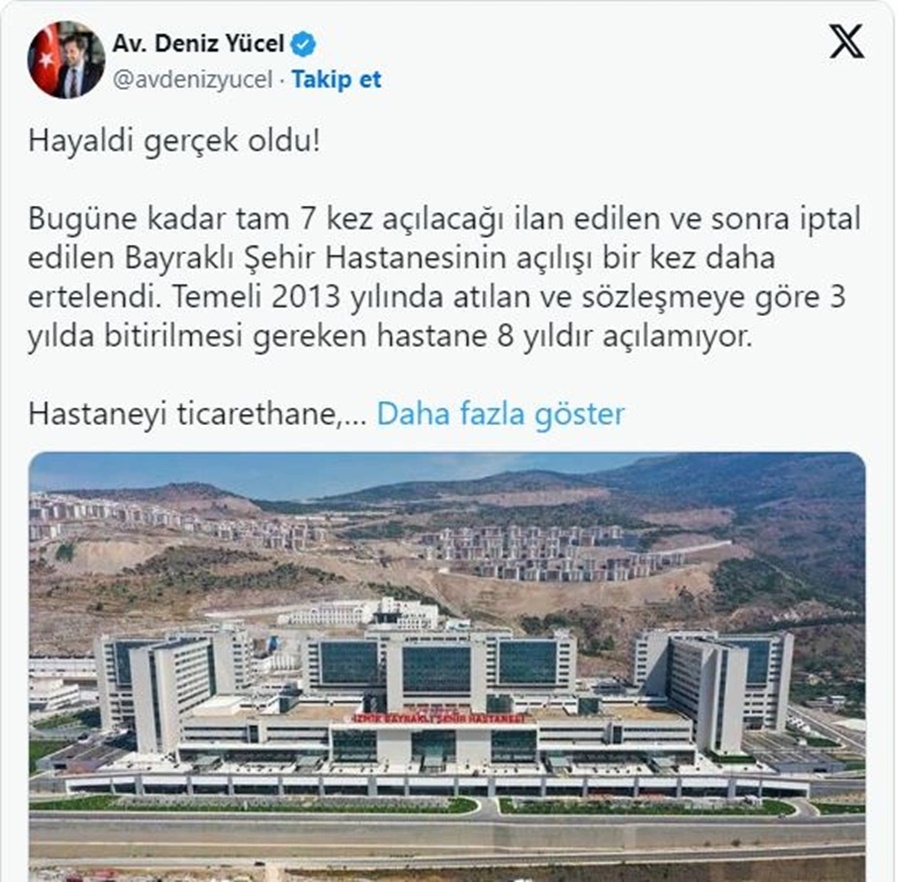Click the paragraph starting "Bugüne kadar"

[x=444, y=277]
